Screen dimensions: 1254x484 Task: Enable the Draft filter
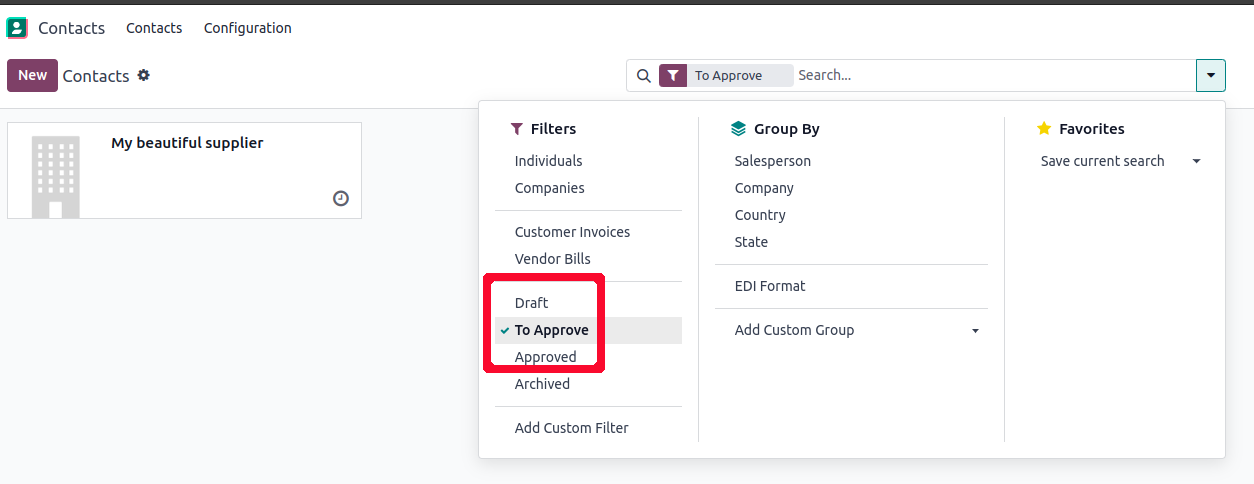pyautogui.click(x=531, y=303)
